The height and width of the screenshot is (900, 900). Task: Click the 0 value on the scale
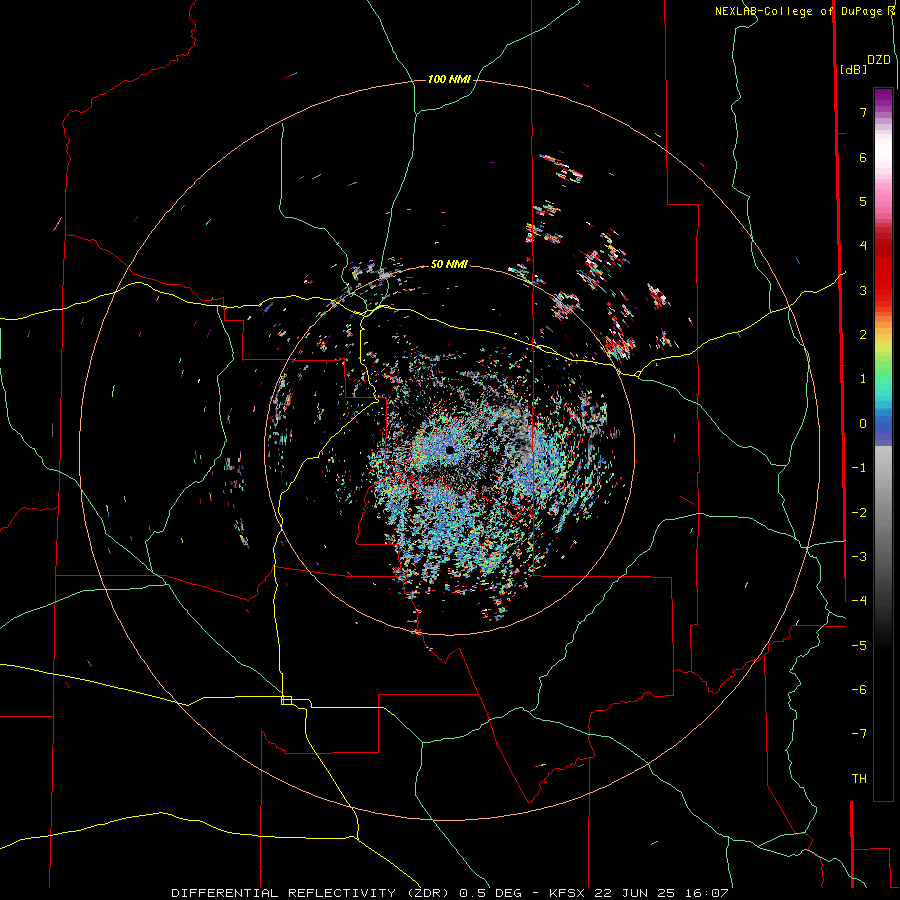pos(863,424)
